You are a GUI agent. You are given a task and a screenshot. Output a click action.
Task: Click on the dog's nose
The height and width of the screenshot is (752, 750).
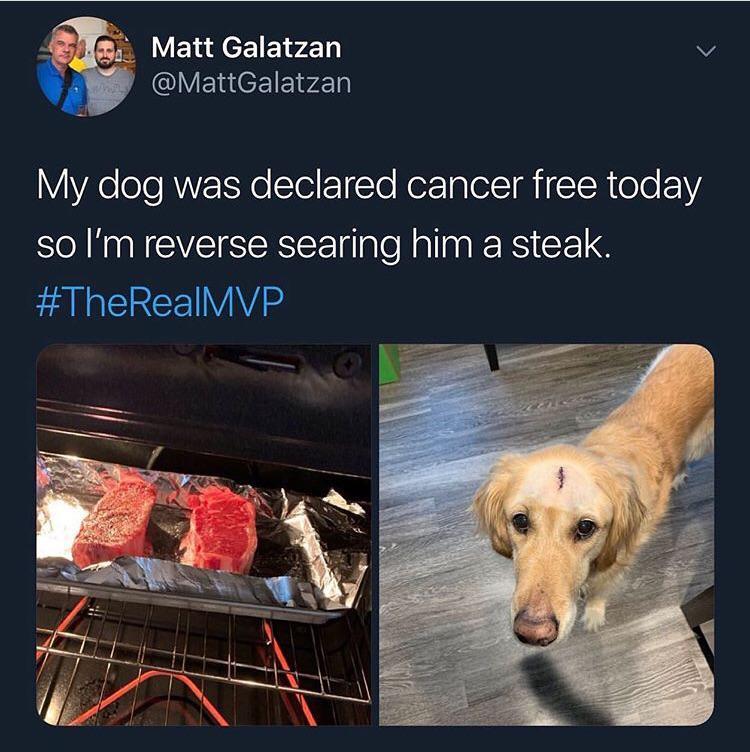coord(536,626)
